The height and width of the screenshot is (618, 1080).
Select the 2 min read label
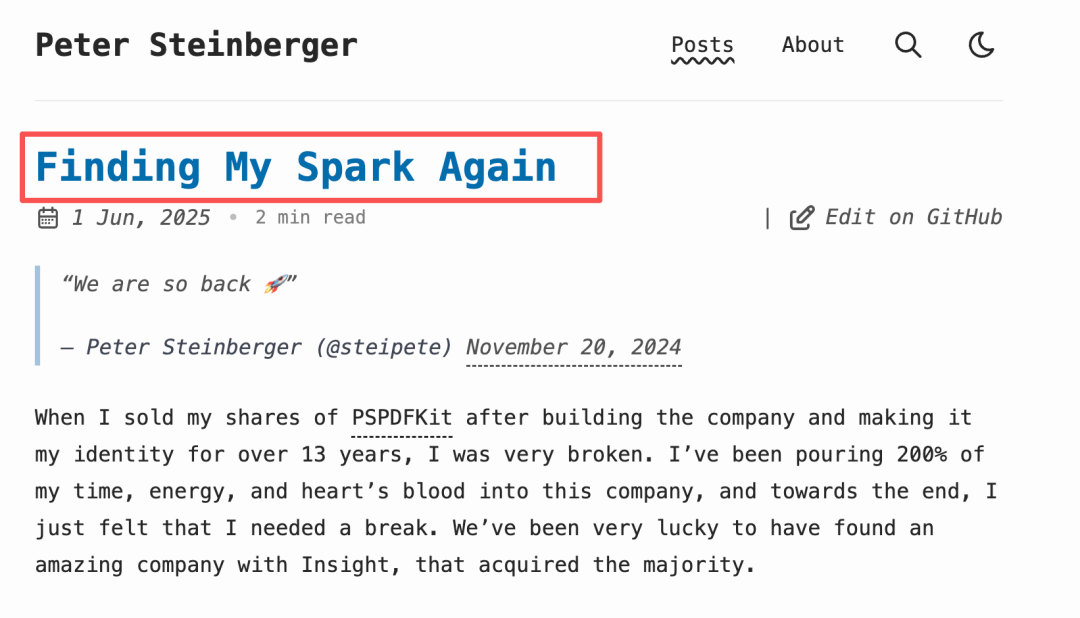310,217
